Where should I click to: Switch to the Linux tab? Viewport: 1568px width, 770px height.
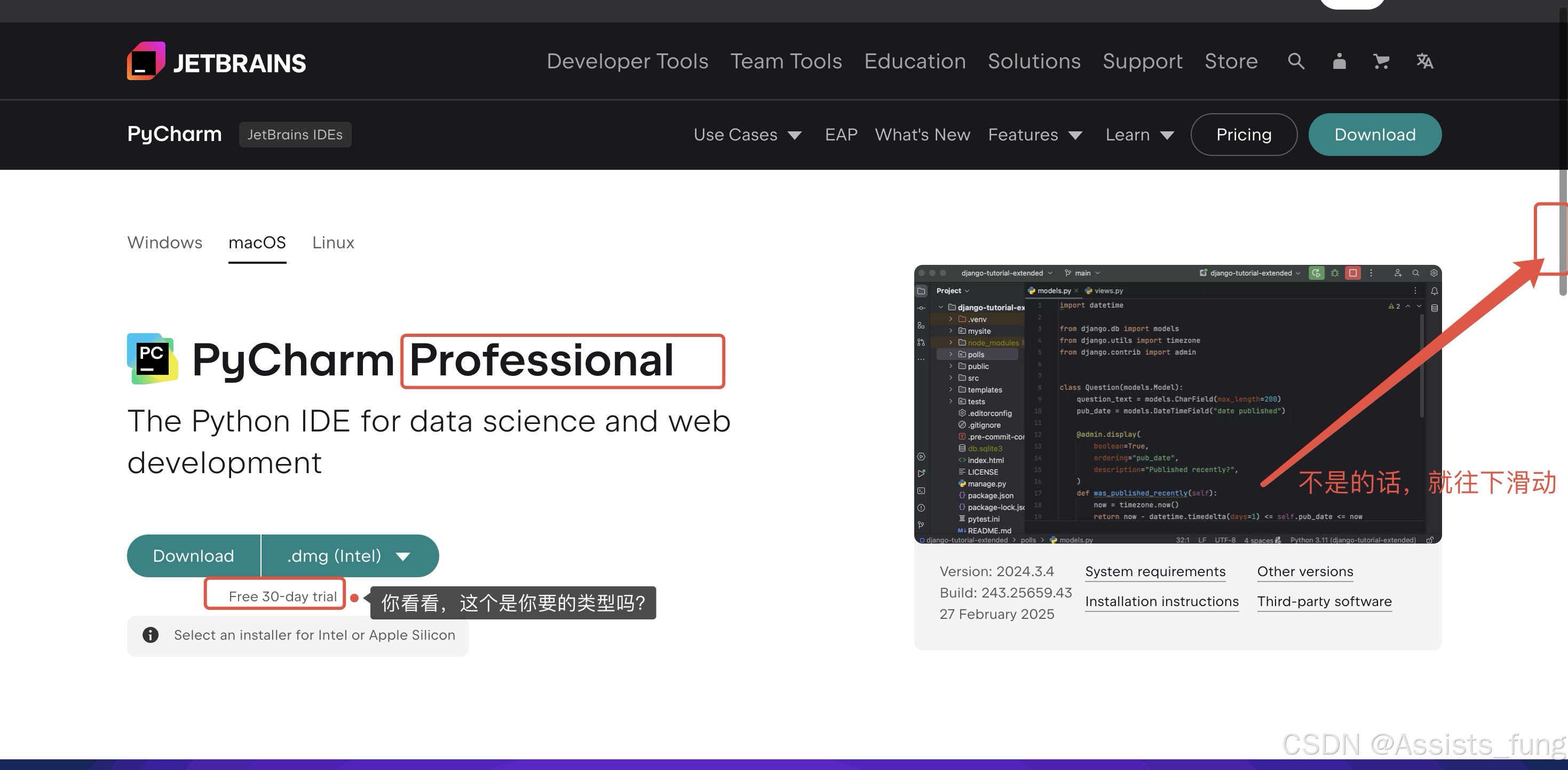(333, 242)
